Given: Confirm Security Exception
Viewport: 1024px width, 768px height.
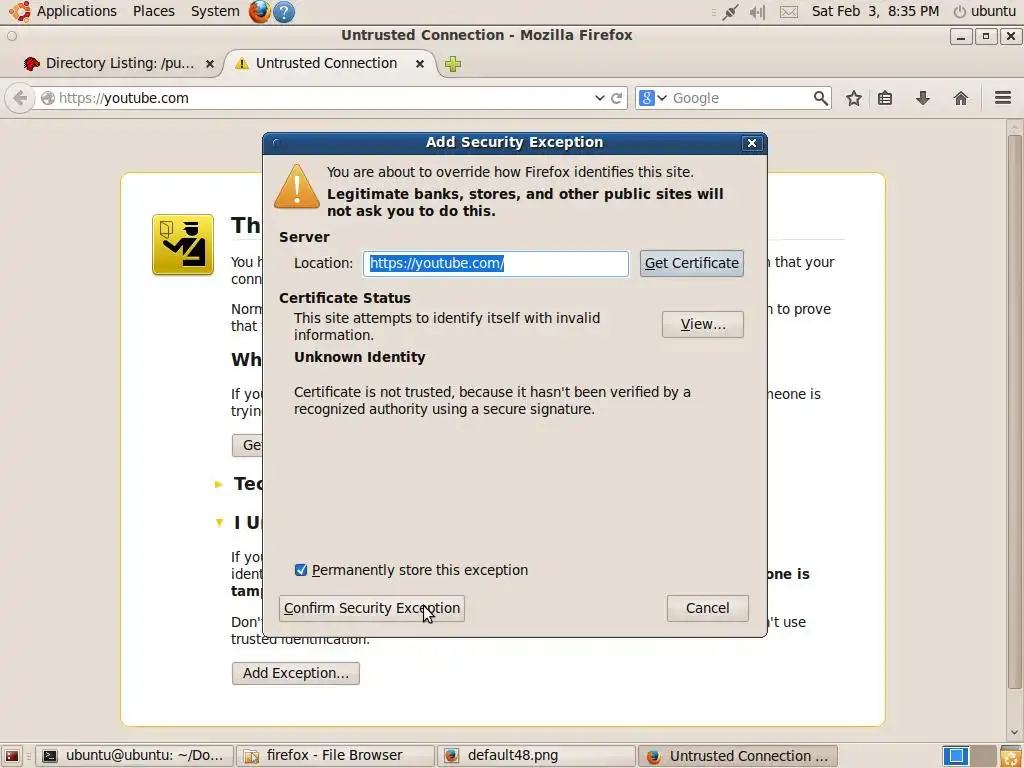Looking at the screenshot, I should (372, 609).
